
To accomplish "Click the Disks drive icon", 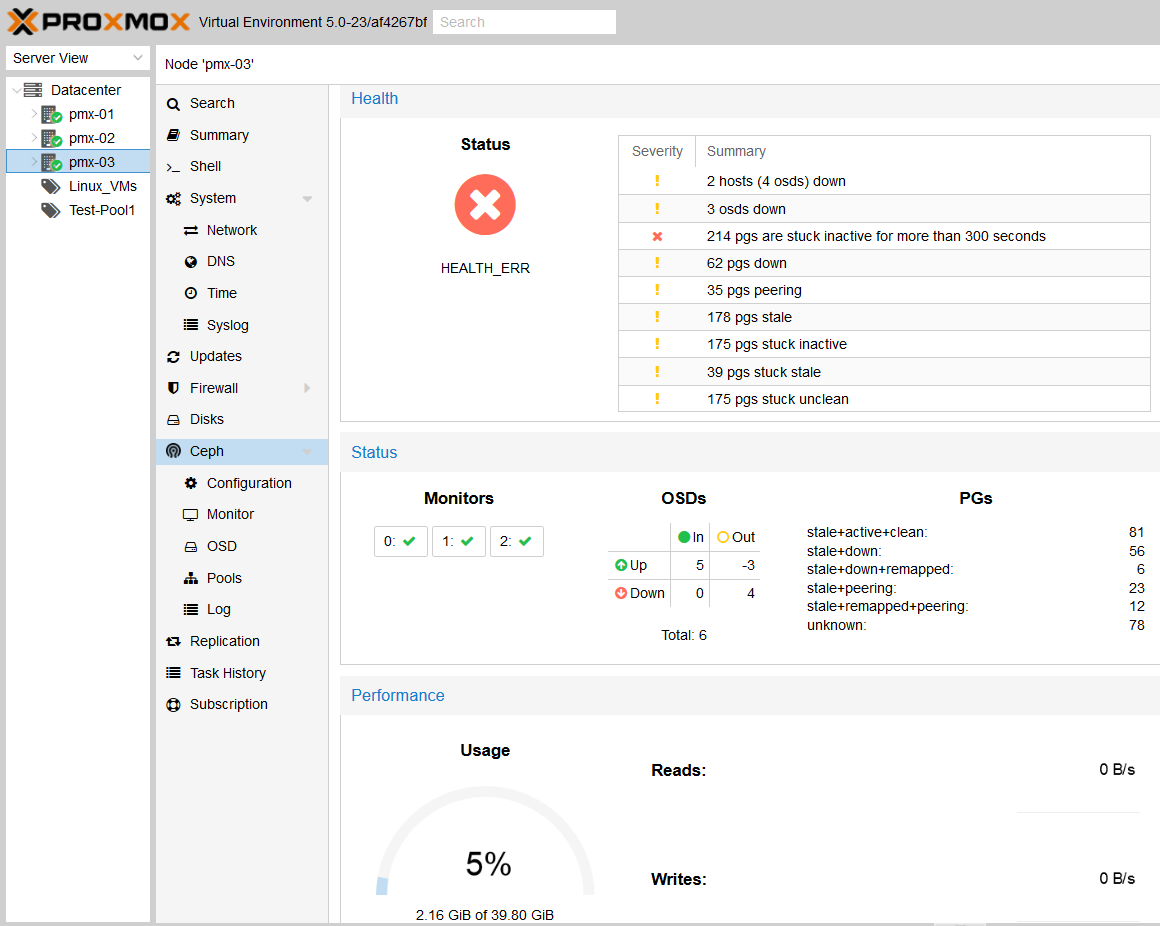I will point(173,420).
